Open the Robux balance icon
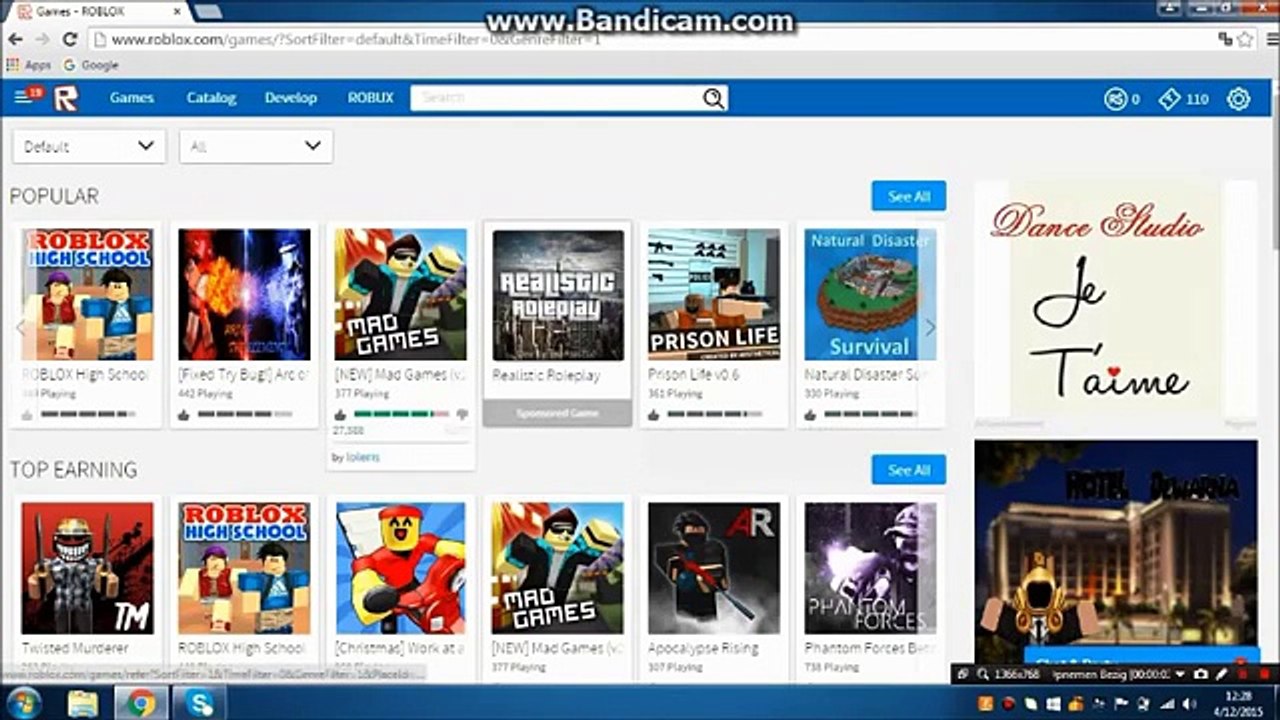The image size is (1280, 720). pos(1115,99)
